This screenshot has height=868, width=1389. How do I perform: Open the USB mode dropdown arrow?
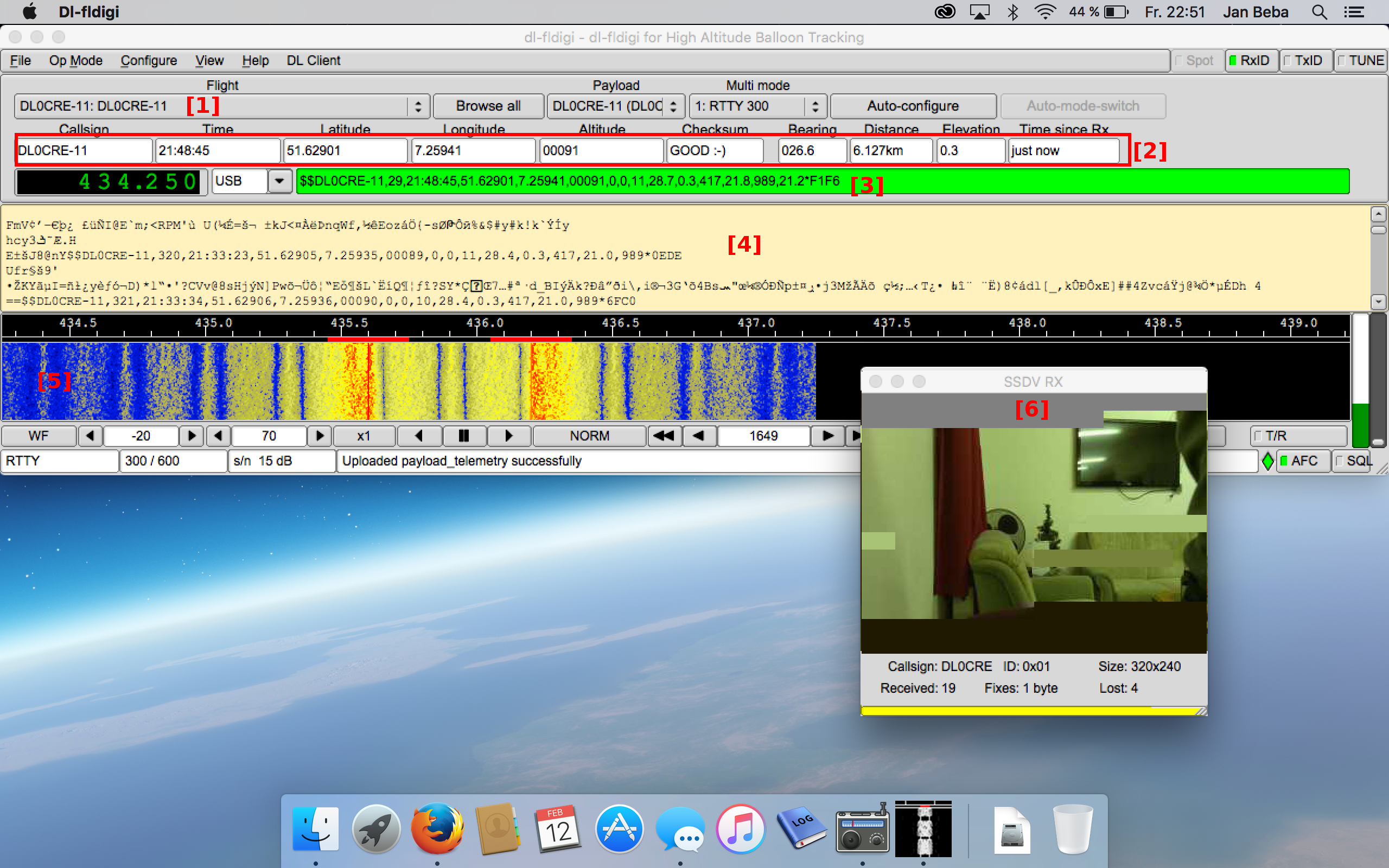(x=279, y=181)
